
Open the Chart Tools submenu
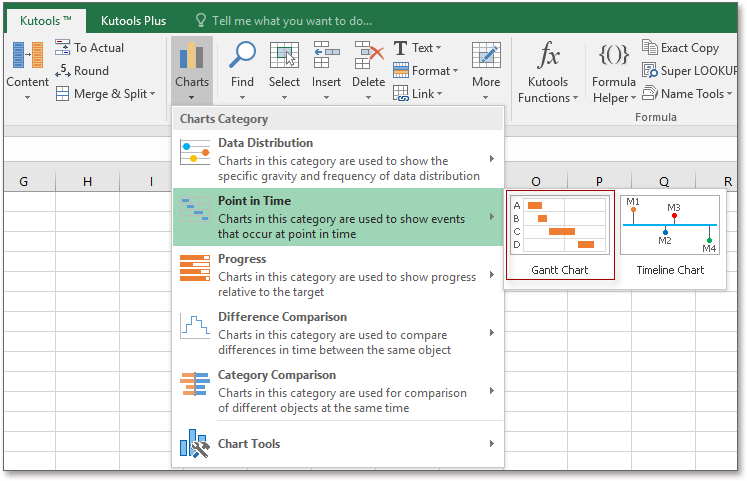(x=338, y=444)
